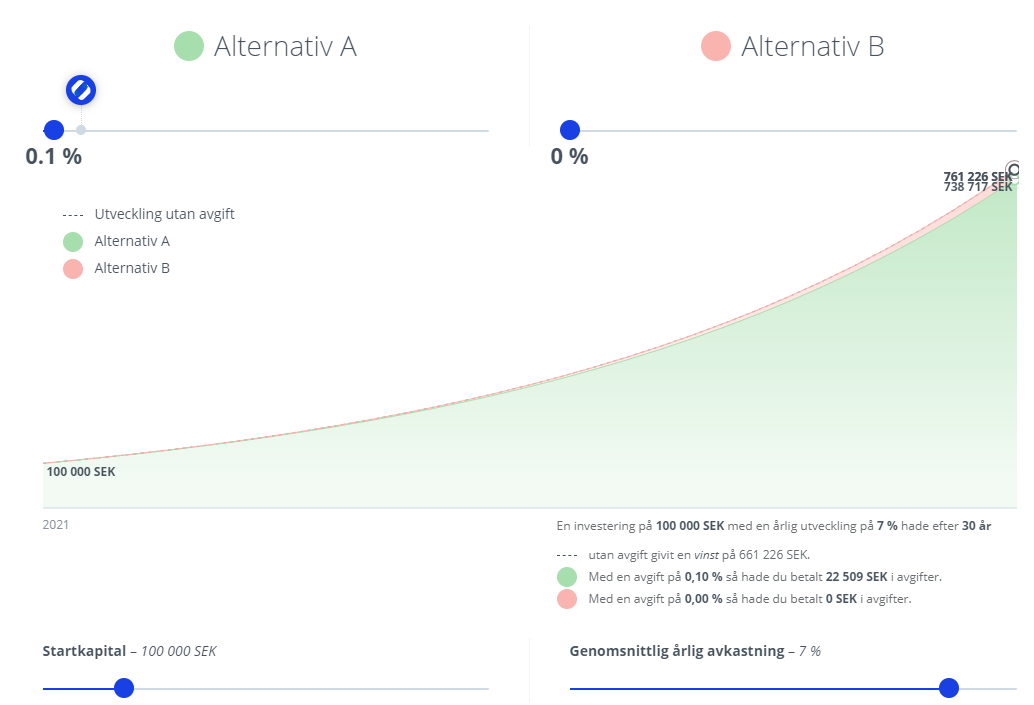
Task: Click the Alternativ A fee slider handle
Action: tap(54, 130)
